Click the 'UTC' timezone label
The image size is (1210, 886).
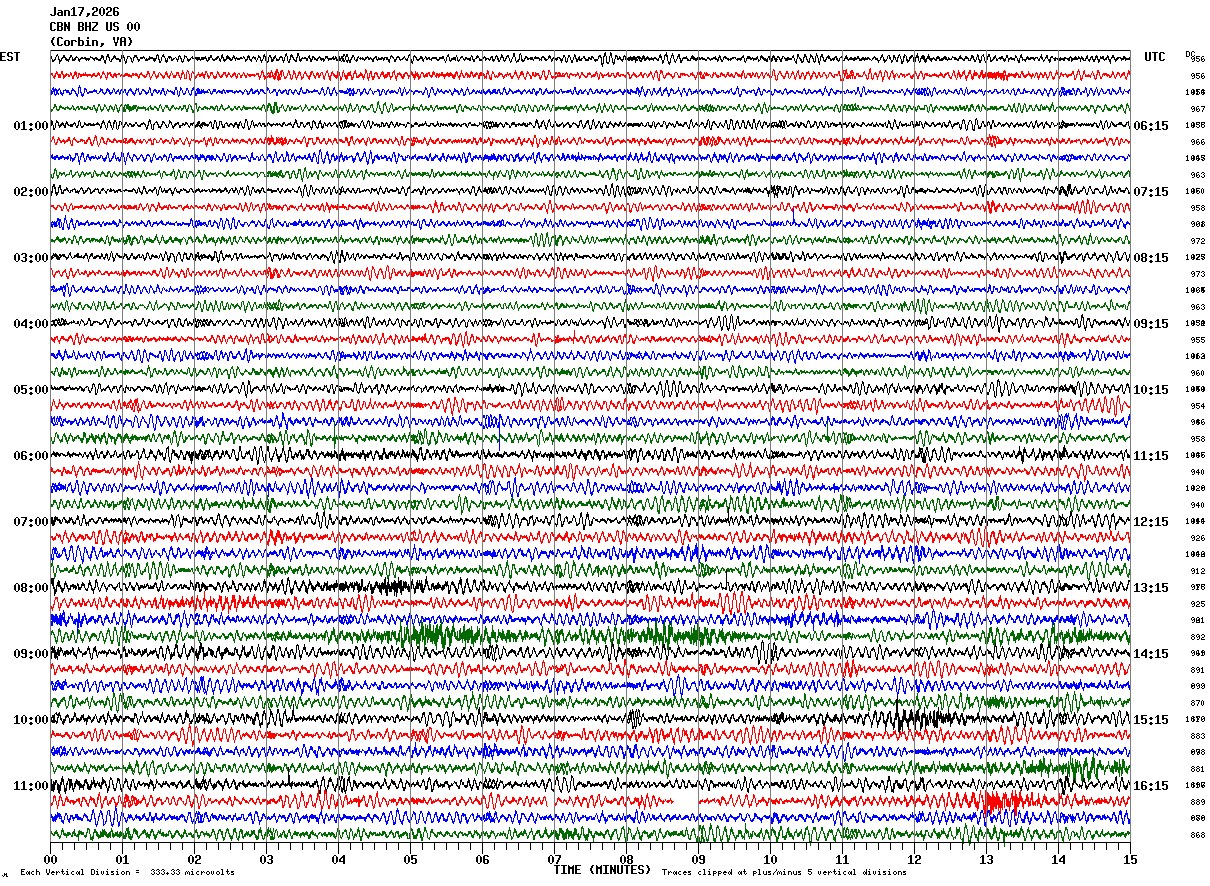click(x=1155, y=57)
